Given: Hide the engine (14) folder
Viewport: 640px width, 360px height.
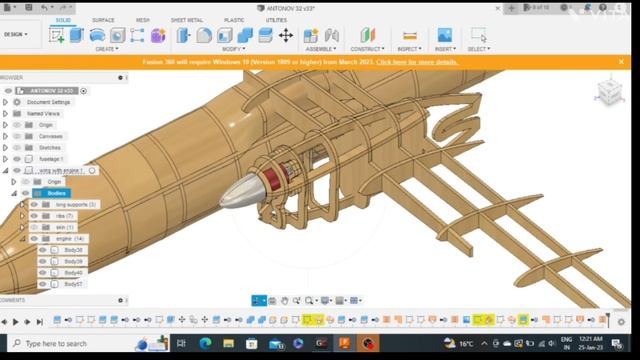Looking at the screenshot, I should point(34,239).
